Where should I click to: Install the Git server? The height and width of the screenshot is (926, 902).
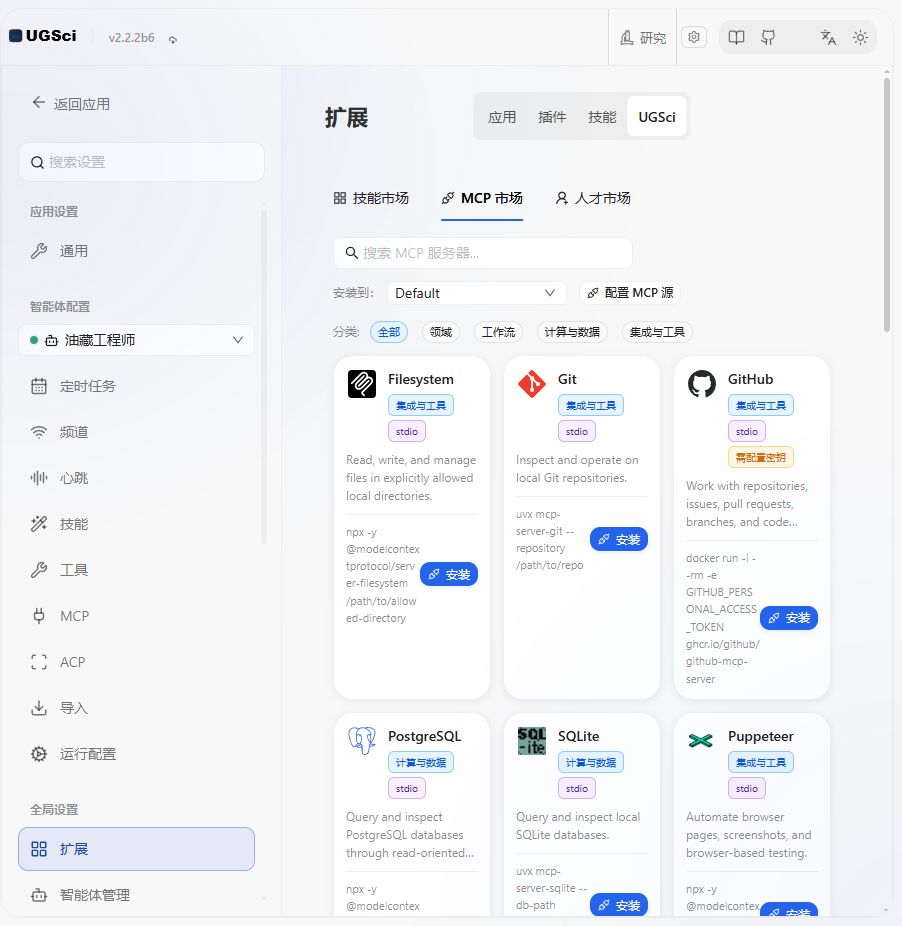(x=618, y=539)
